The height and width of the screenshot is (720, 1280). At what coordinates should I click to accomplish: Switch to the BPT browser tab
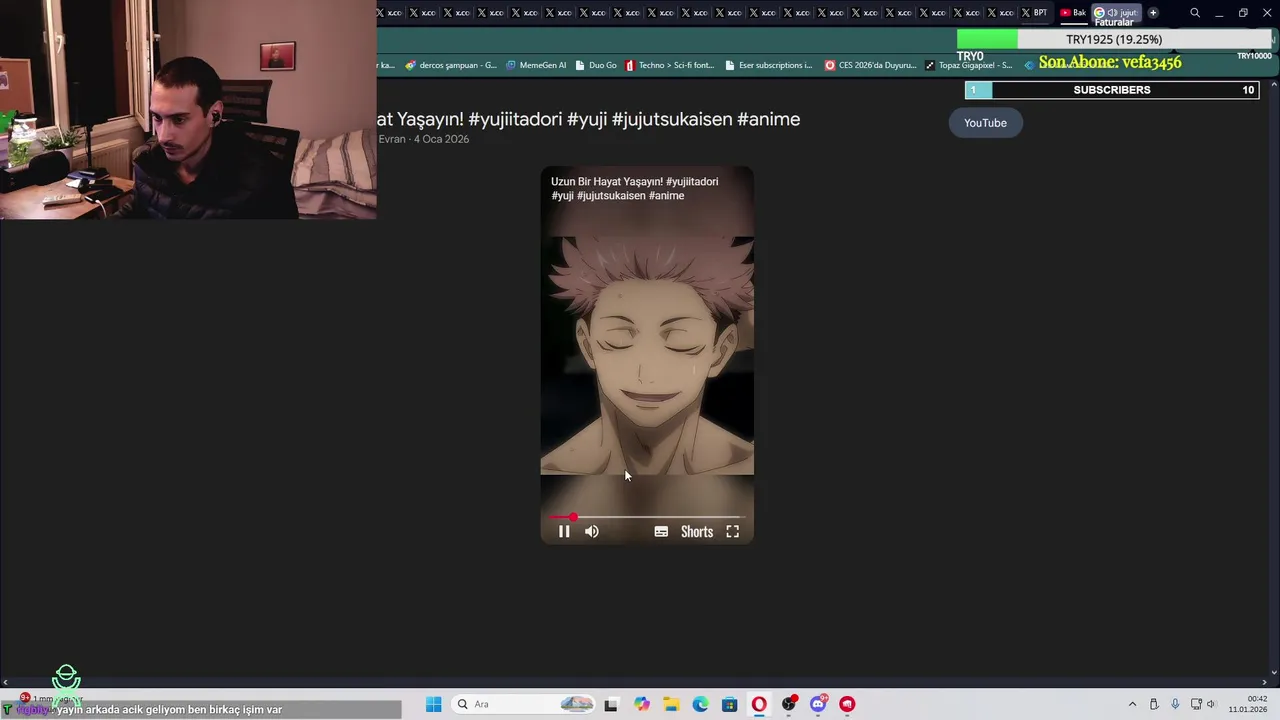1037,13
